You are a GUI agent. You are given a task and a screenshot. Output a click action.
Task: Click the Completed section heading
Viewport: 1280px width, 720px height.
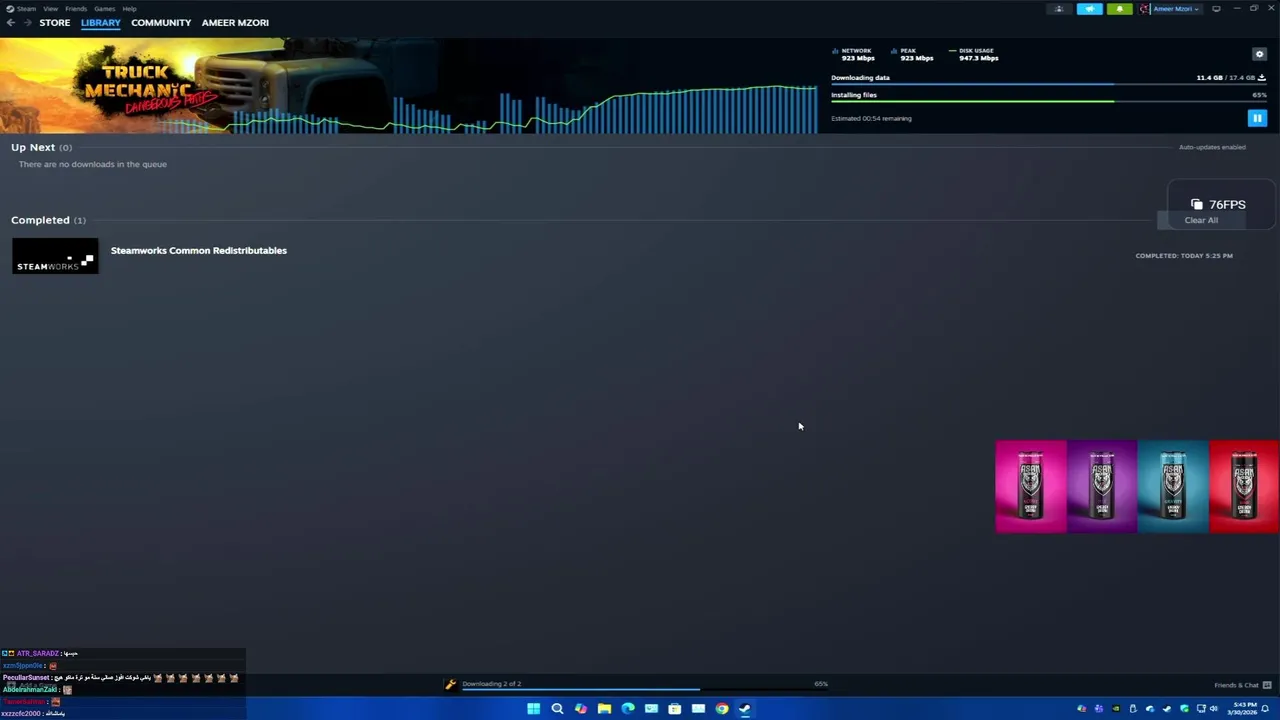(x=40, y=220)
